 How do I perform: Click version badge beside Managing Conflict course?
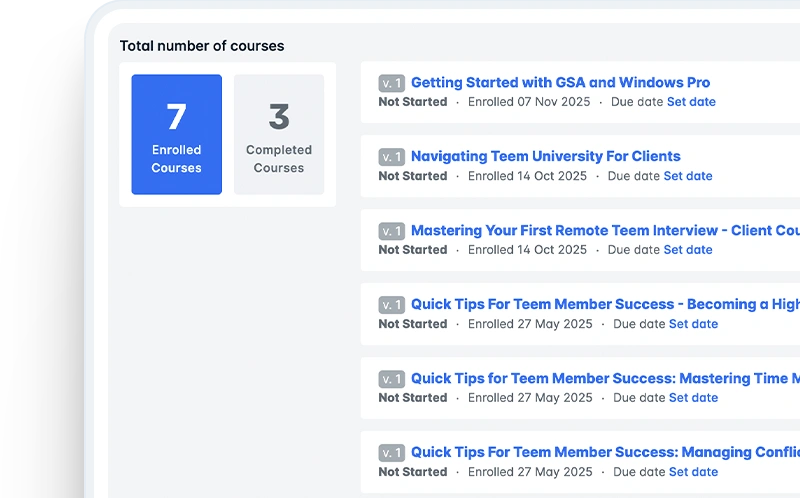click(391, 454)
